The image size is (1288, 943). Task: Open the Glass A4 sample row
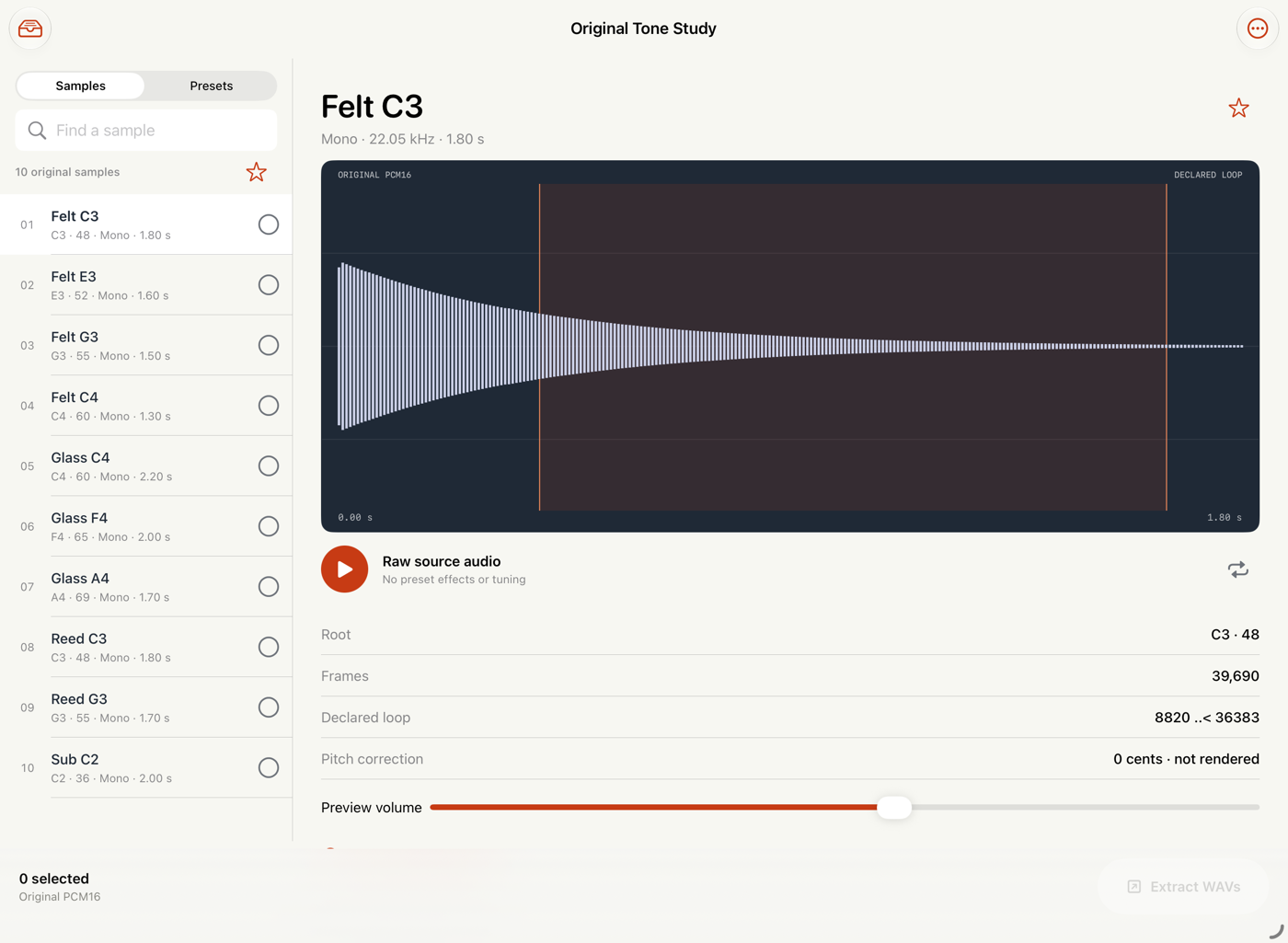[146, 587]
